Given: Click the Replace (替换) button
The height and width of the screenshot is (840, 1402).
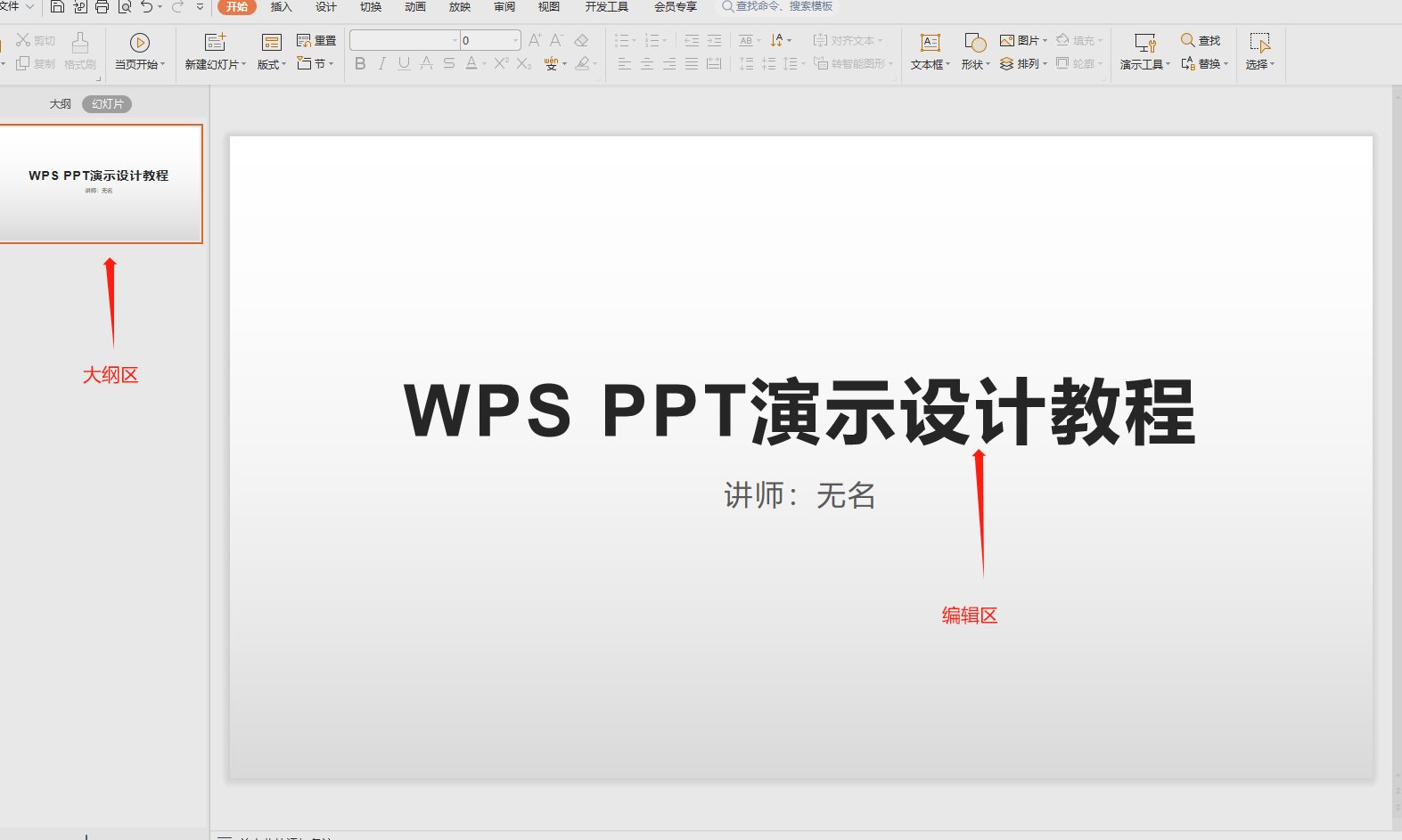Looking at the screenshot, I should point(1205,63).
